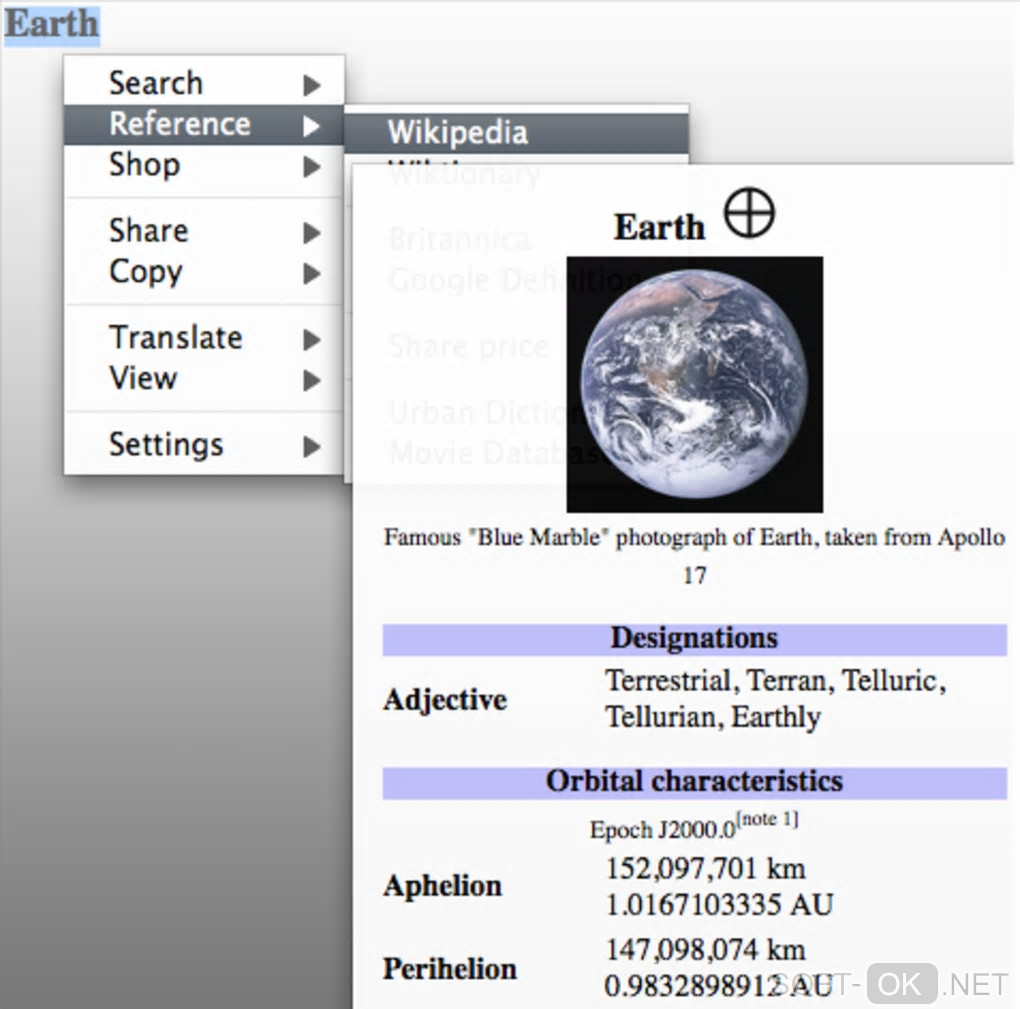Click the arrow beside Share
Image resolution: width=1020 pixels, height=1009 pixels.
[x=312, y=232]
